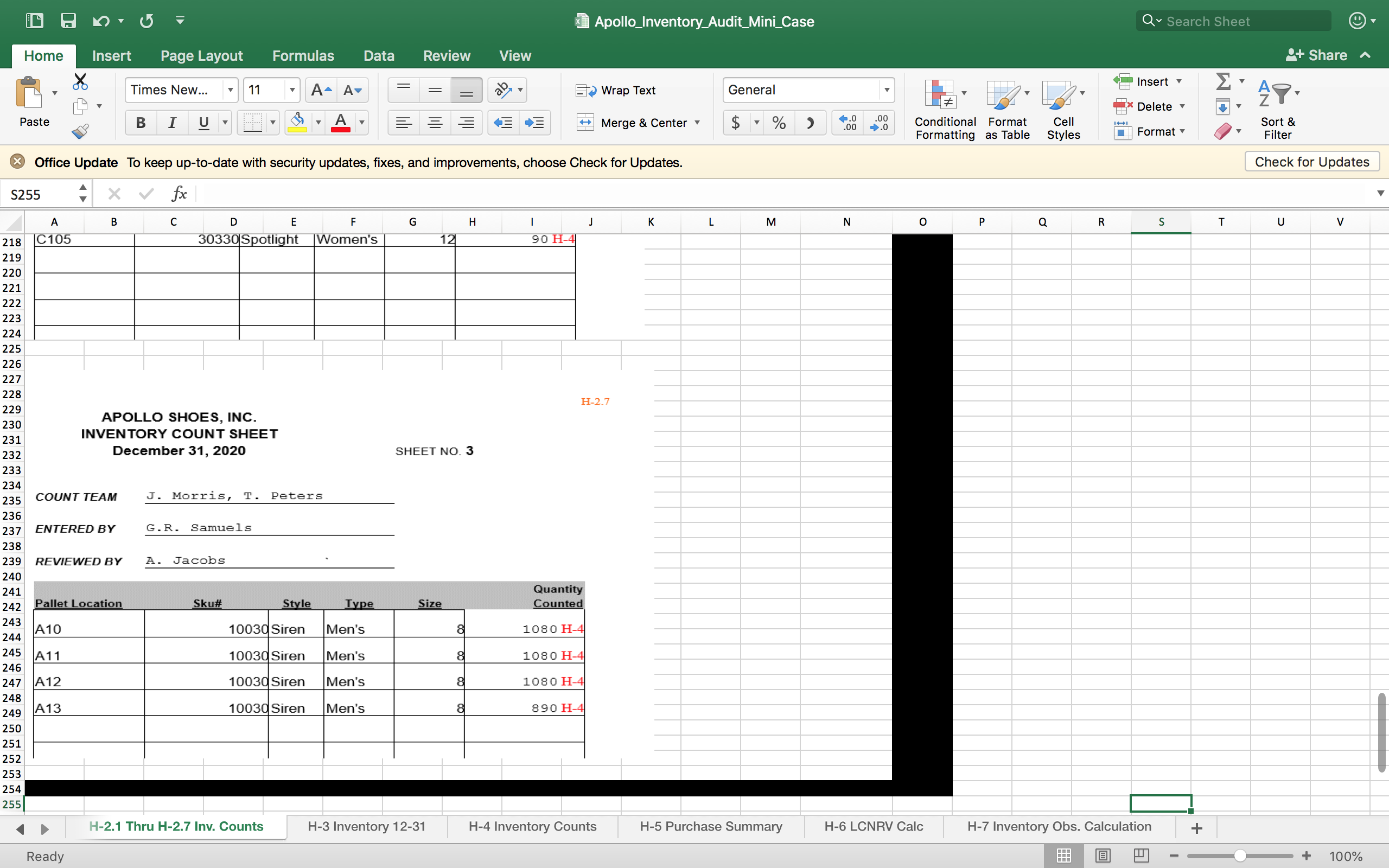Switch to the Formulas ribbon tab
Viewport: 1389px width, 868px height.
point(302,56)
